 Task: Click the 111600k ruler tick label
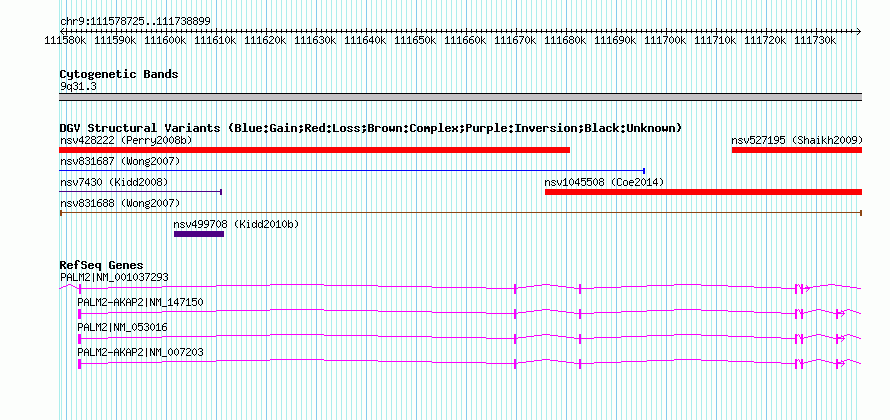point(165,40)
